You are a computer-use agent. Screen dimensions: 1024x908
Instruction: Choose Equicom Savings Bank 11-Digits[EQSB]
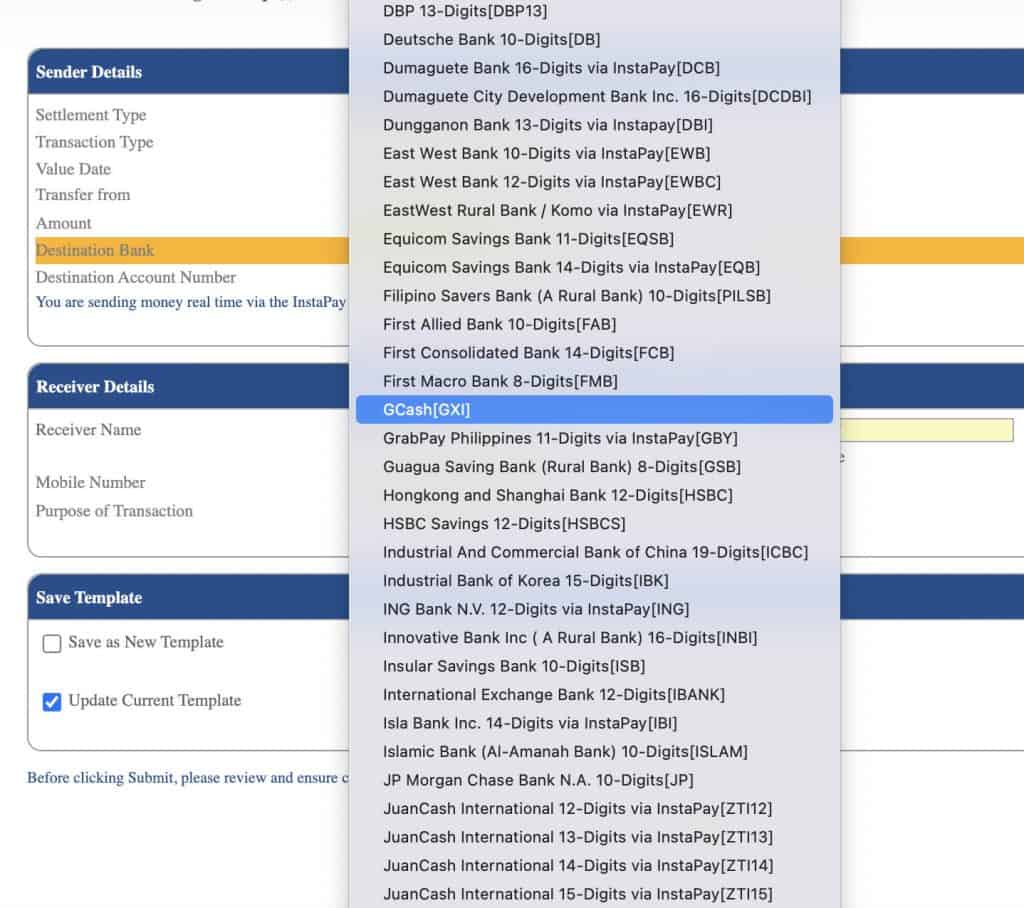coord(528,239)
